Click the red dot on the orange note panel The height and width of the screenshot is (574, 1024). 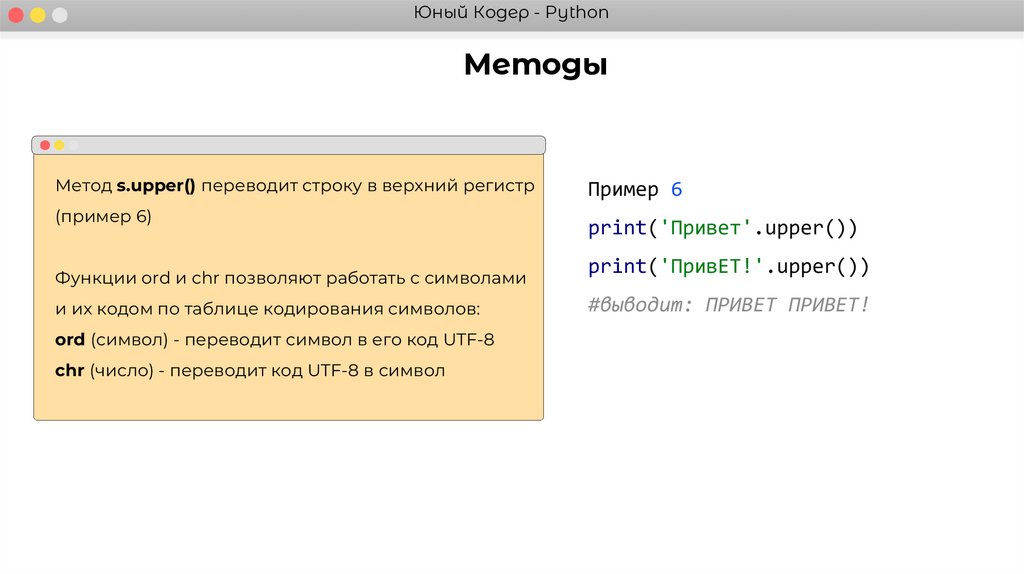pos(45,145)
